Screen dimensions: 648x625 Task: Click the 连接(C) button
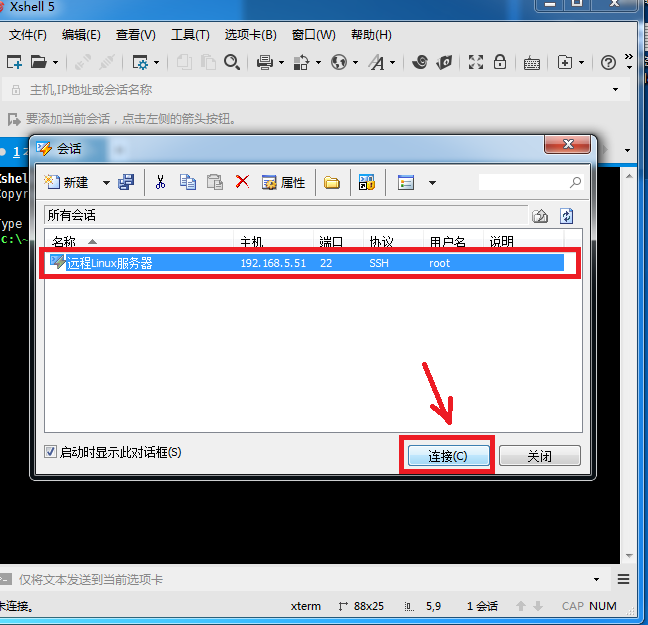tap(447, 456)
